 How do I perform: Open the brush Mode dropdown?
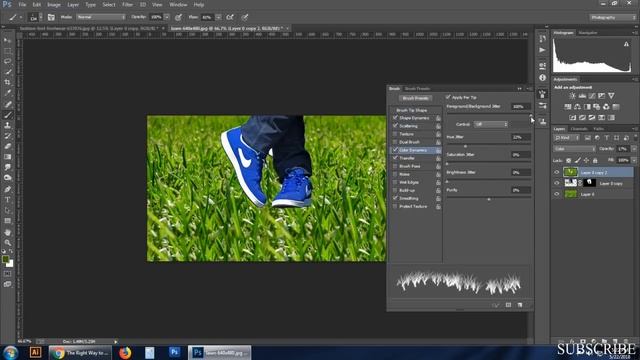100,17
